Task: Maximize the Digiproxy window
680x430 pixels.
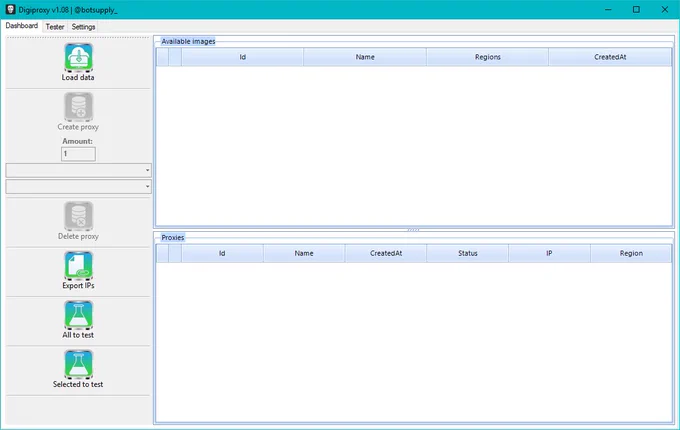Action: click(x=636, y=9)
